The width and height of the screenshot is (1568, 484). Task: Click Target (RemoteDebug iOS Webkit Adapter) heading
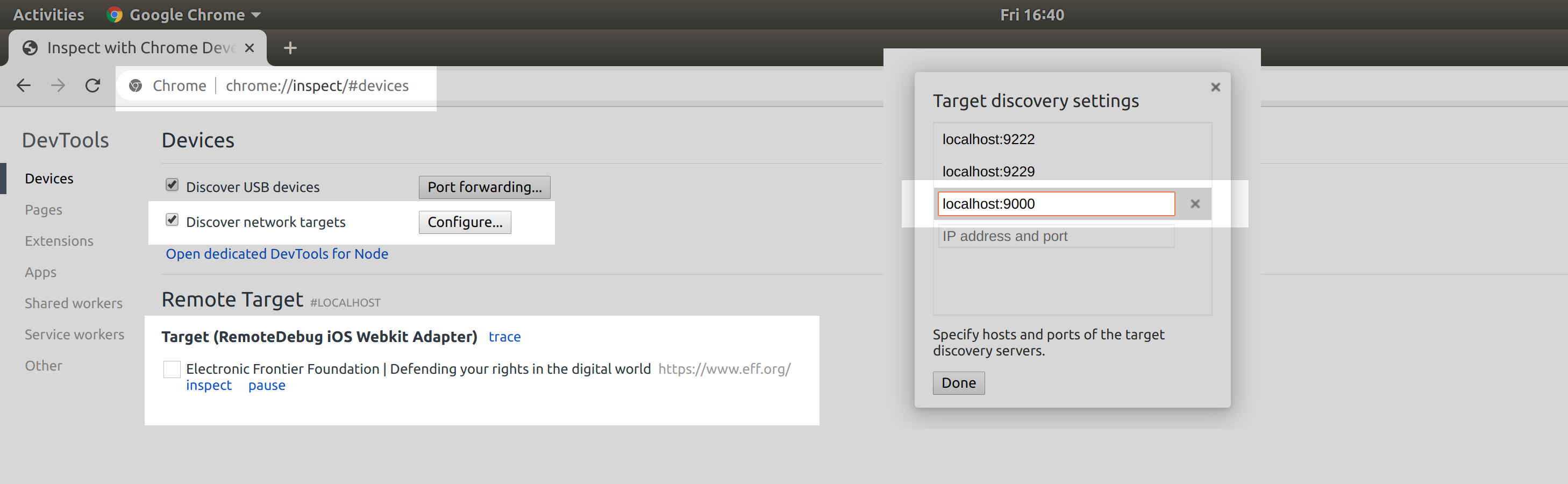point(319,337)
